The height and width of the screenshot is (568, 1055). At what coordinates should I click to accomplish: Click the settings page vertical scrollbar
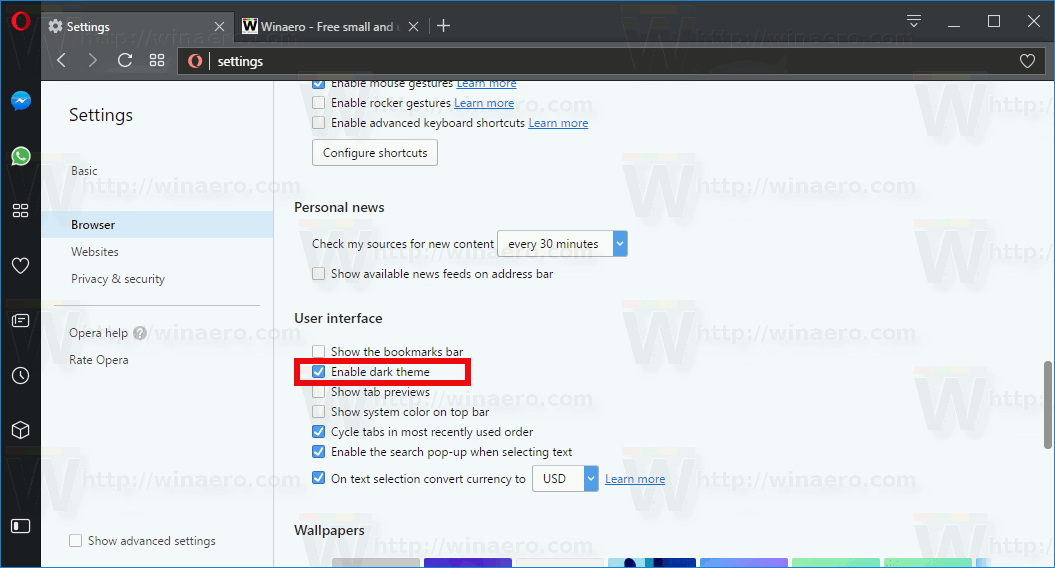[1048, 400]
